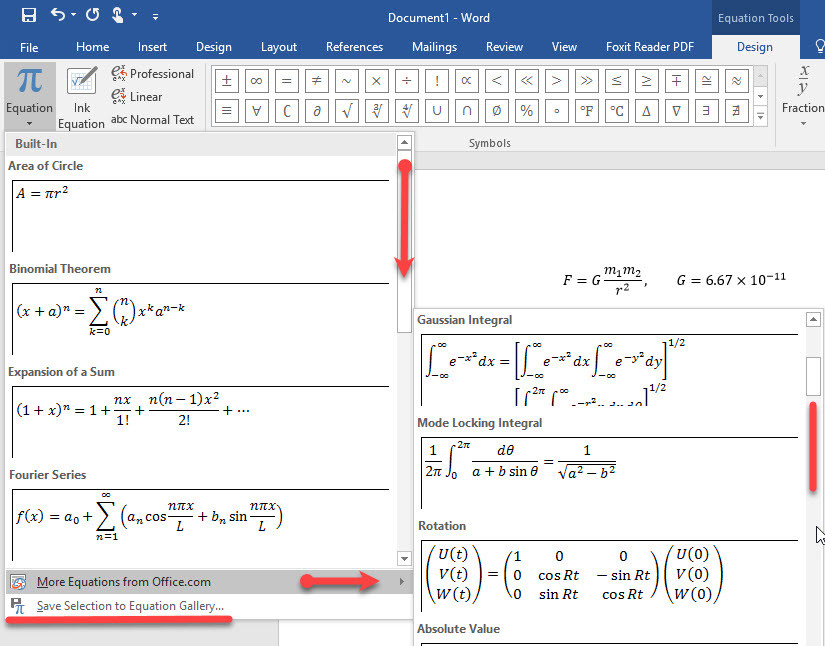Insert the partial differential symbol
This screenshot has height=646, width=825.
click(316, 110)
